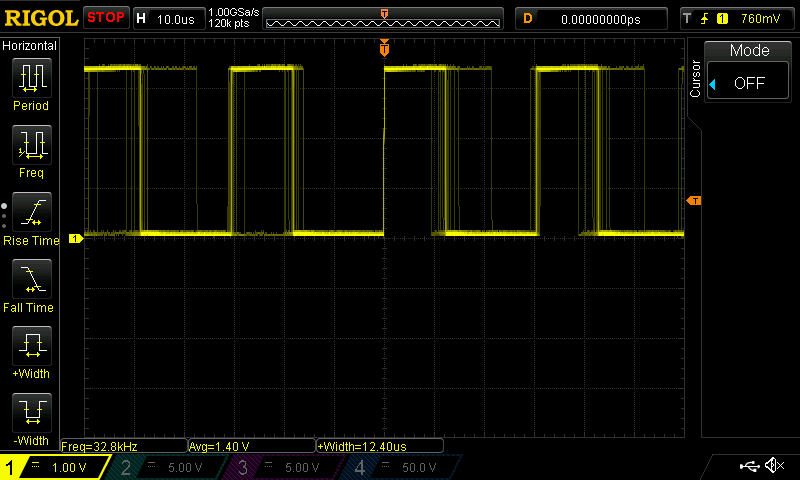Select the -Width measurement icon
The width and height of the screenshot is (800, 480).
[32, 412]
